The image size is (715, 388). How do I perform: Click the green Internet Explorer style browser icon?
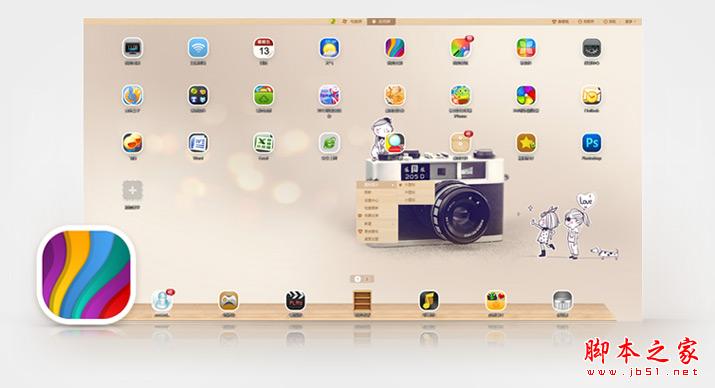click(x=329, y=143)
